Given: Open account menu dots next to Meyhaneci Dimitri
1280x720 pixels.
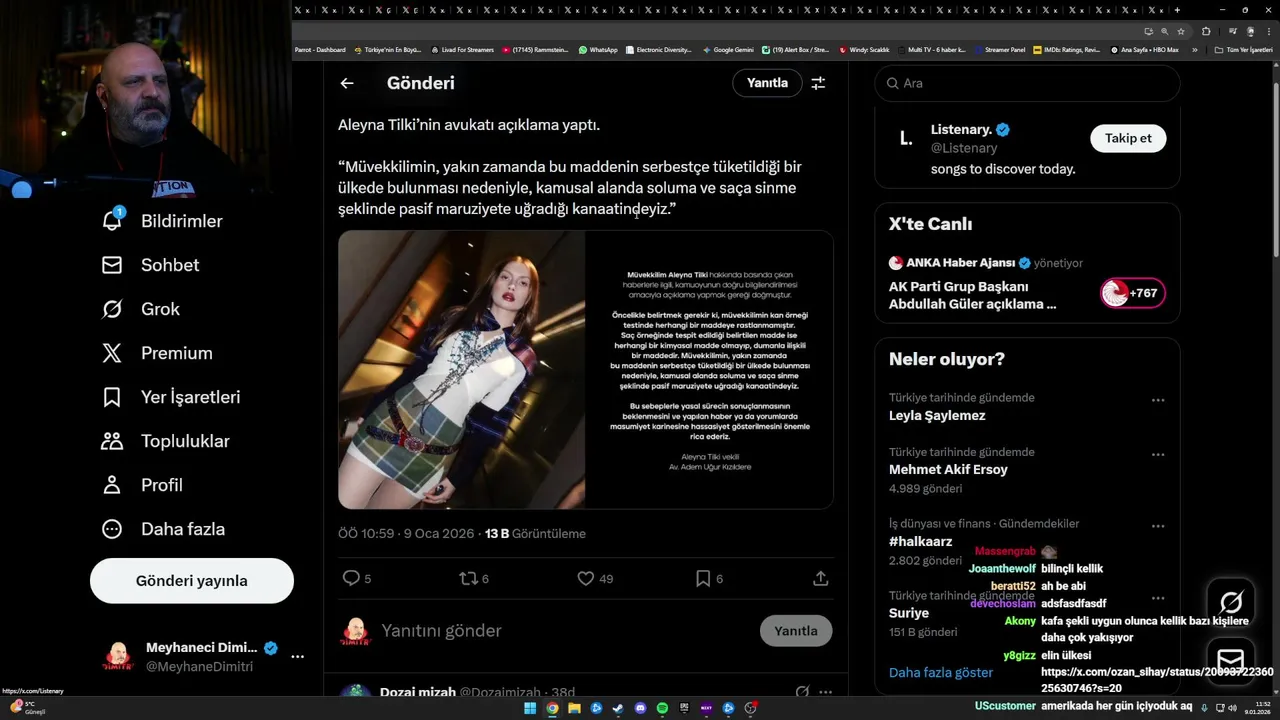Looking at the screenshot, I should pyautogui.click(x=297, y=657).
